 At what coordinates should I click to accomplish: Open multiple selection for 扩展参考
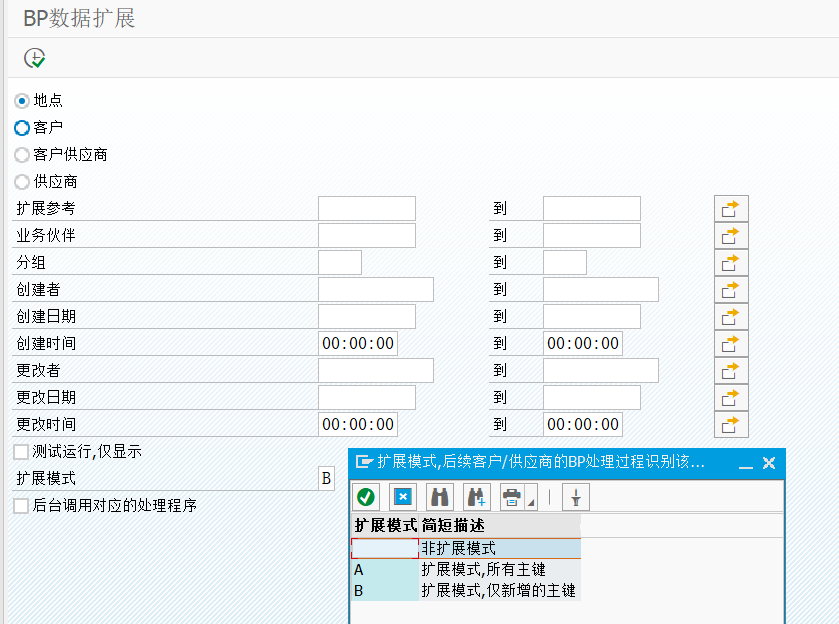pos(731,209)
